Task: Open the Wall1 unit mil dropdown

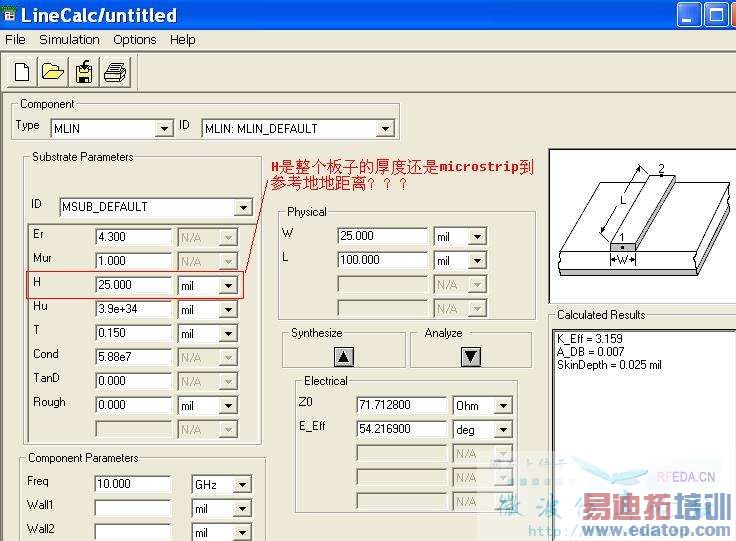Action: point(242,509)
